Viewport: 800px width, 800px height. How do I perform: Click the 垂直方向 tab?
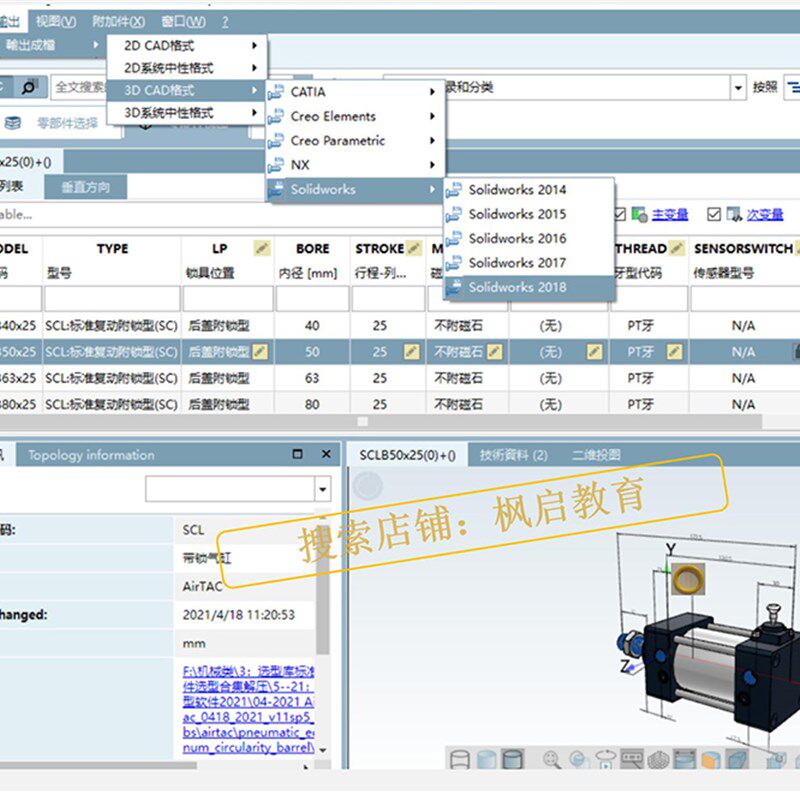tap(85, 187)
